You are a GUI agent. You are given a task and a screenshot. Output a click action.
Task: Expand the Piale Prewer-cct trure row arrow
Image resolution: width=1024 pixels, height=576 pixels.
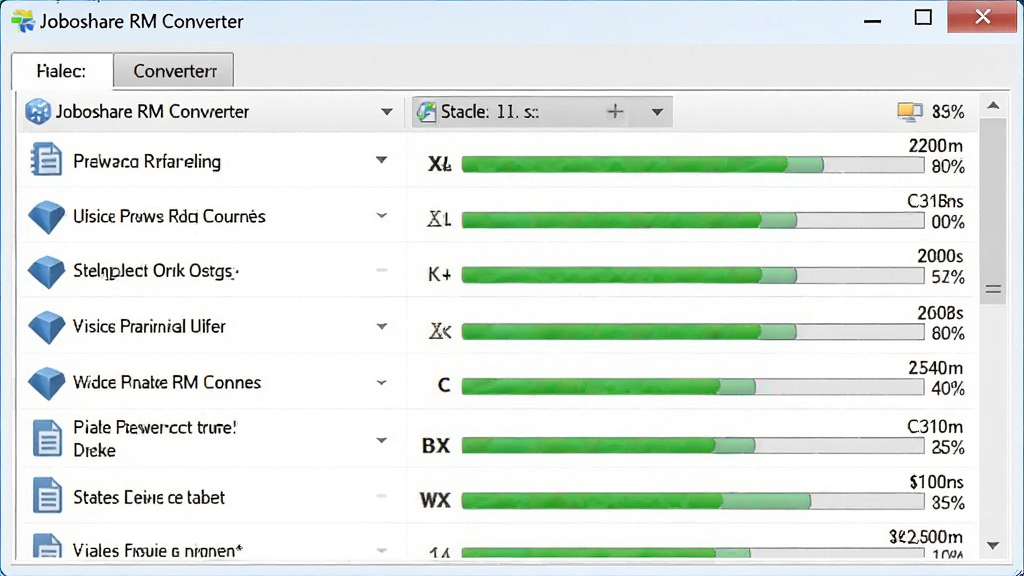coord(382,440)
